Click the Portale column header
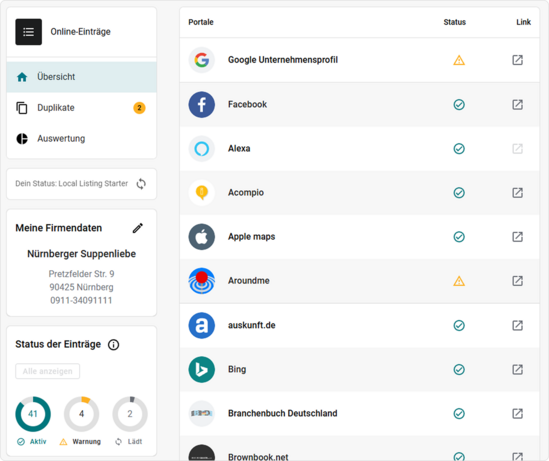The height and width of the screenshot is (461, 549). pyautogui.click(x=201, y=22)
